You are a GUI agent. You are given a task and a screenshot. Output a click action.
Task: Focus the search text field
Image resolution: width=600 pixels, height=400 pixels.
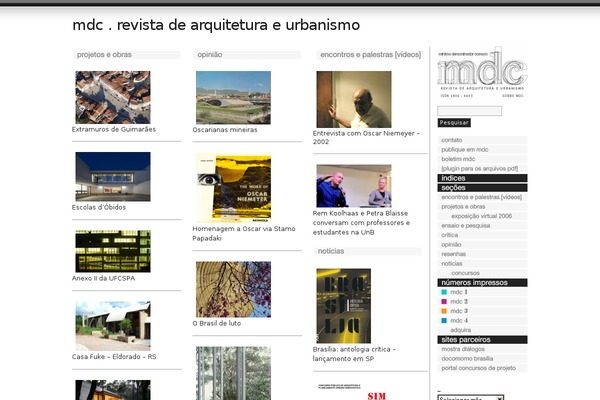tap(469, 111)
